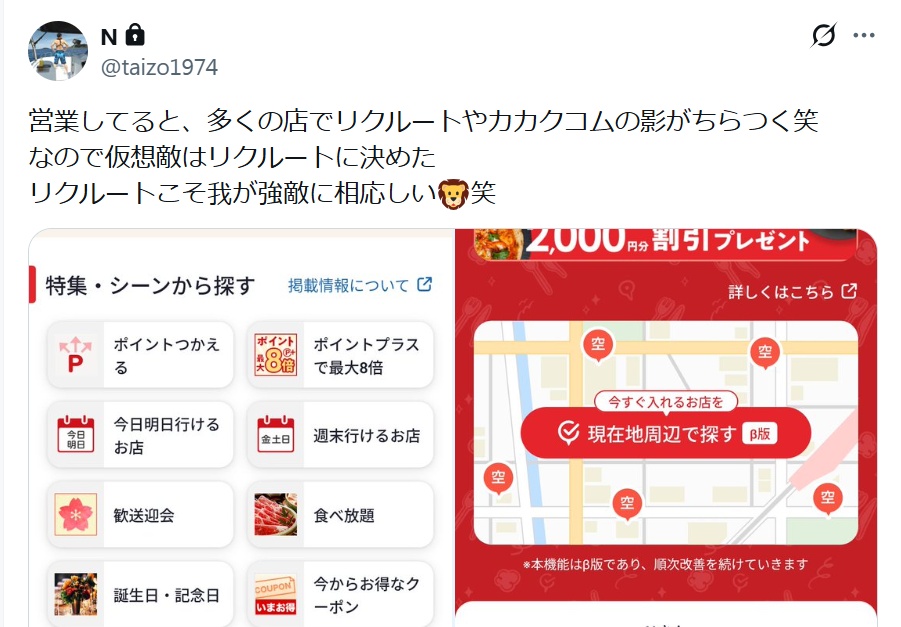Open the 詳しくはこちら external link
The width and height of the screenshot is (901, 627).
[x=793, y=291]
